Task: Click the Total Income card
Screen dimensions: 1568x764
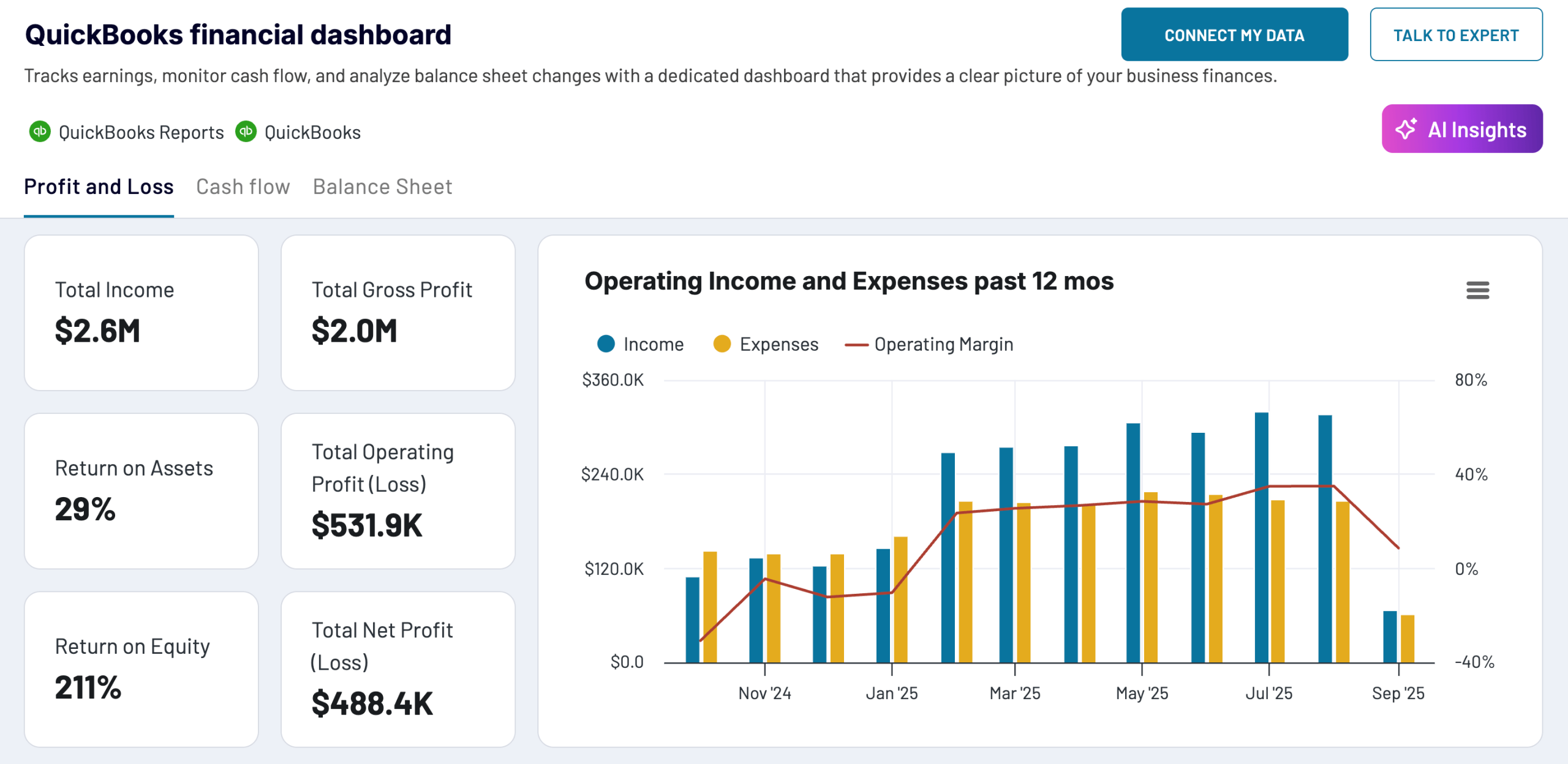Action: coord(141,313)
